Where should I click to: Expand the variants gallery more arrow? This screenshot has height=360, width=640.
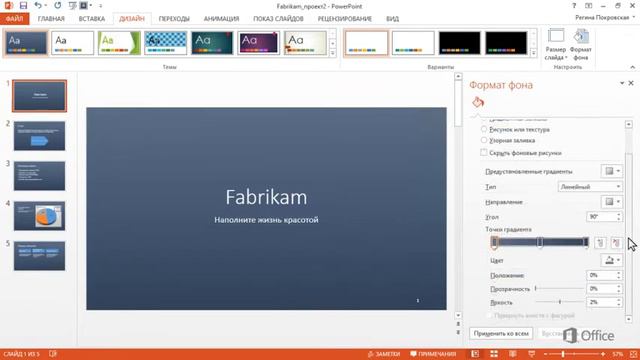click(x=533, y=53)
